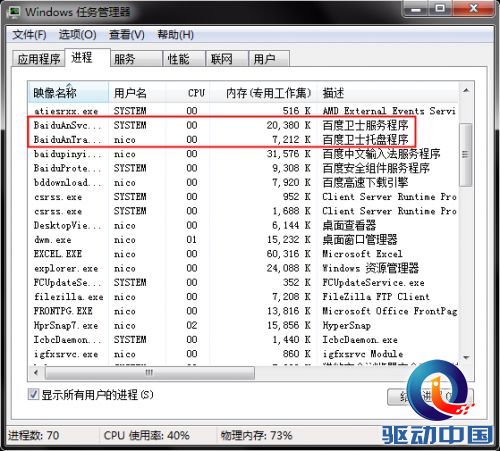Click the 31,576 K memory value
This screenshot has height=451, width=500.
[289, 154]
